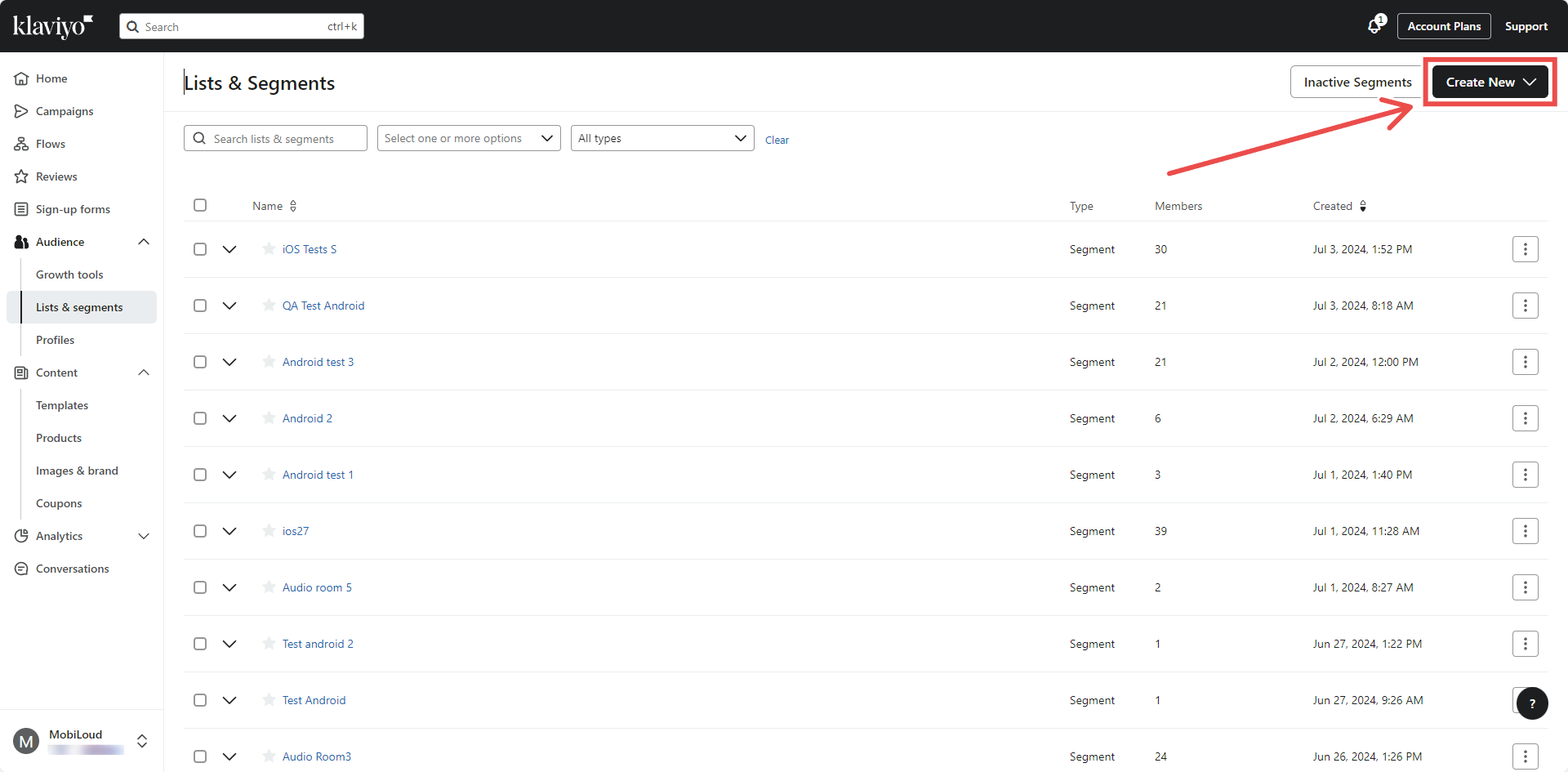The height and width of the screenshot is (772, 1568).
Task: Open more options for Android test 1
Action: [1526, 475]
